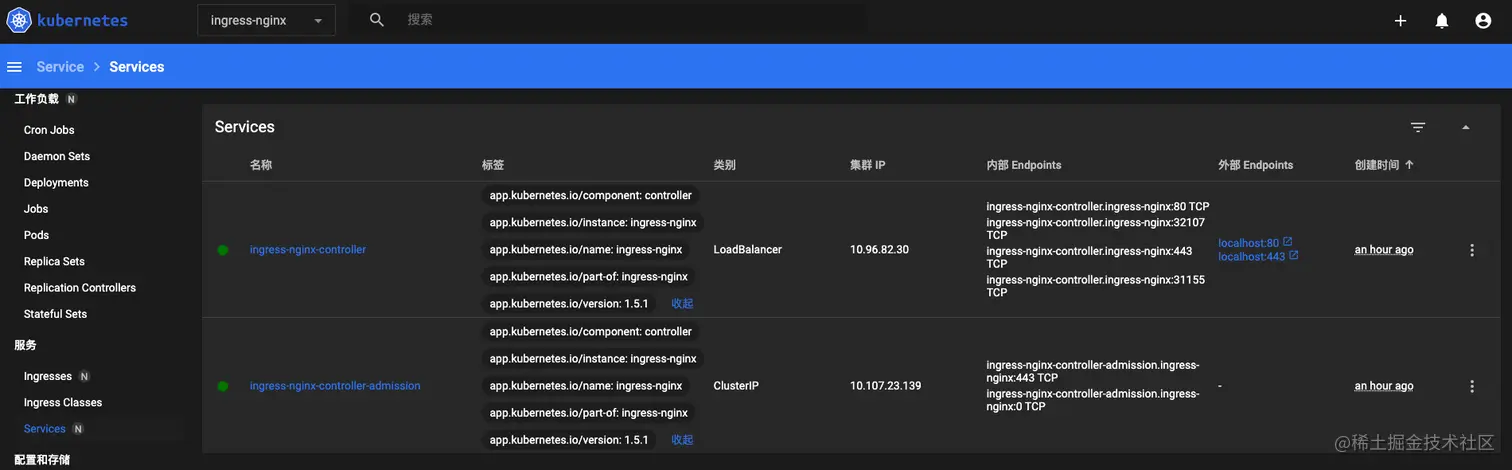Click 'an hour ago' for ingress-nginx-controller-admission
This screenshot has height=470, width=1512.
point(1384,386)
